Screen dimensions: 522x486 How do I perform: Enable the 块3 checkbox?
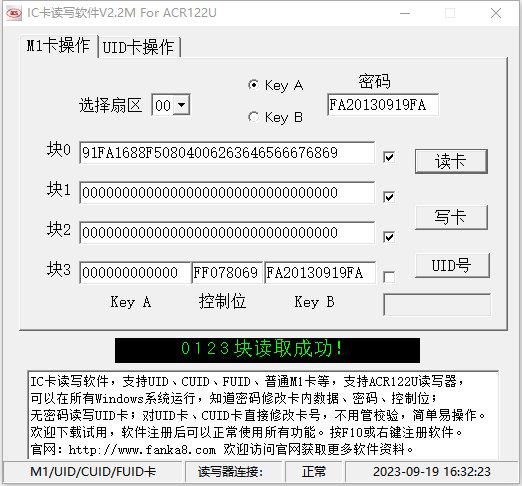pos(389,277)
